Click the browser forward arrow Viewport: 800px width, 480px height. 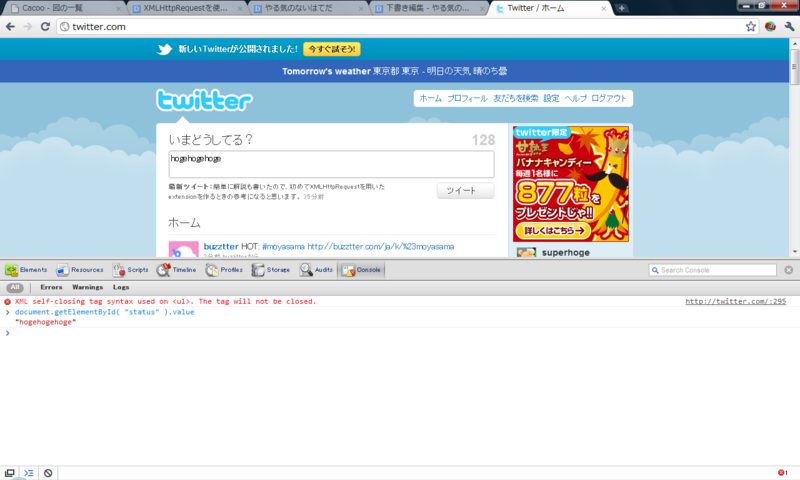click(28, 27)
